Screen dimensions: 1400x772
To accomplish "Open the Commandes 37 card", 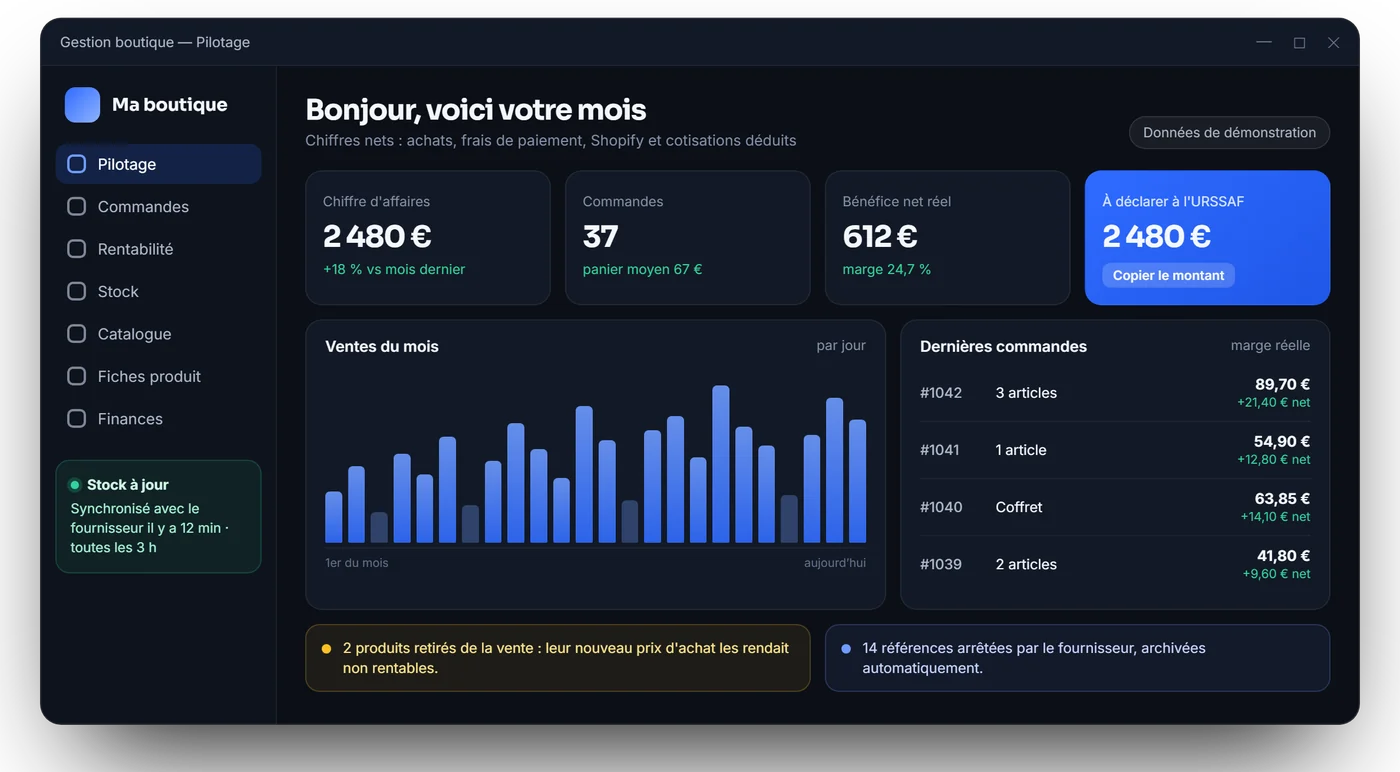I will click(688, 238).
